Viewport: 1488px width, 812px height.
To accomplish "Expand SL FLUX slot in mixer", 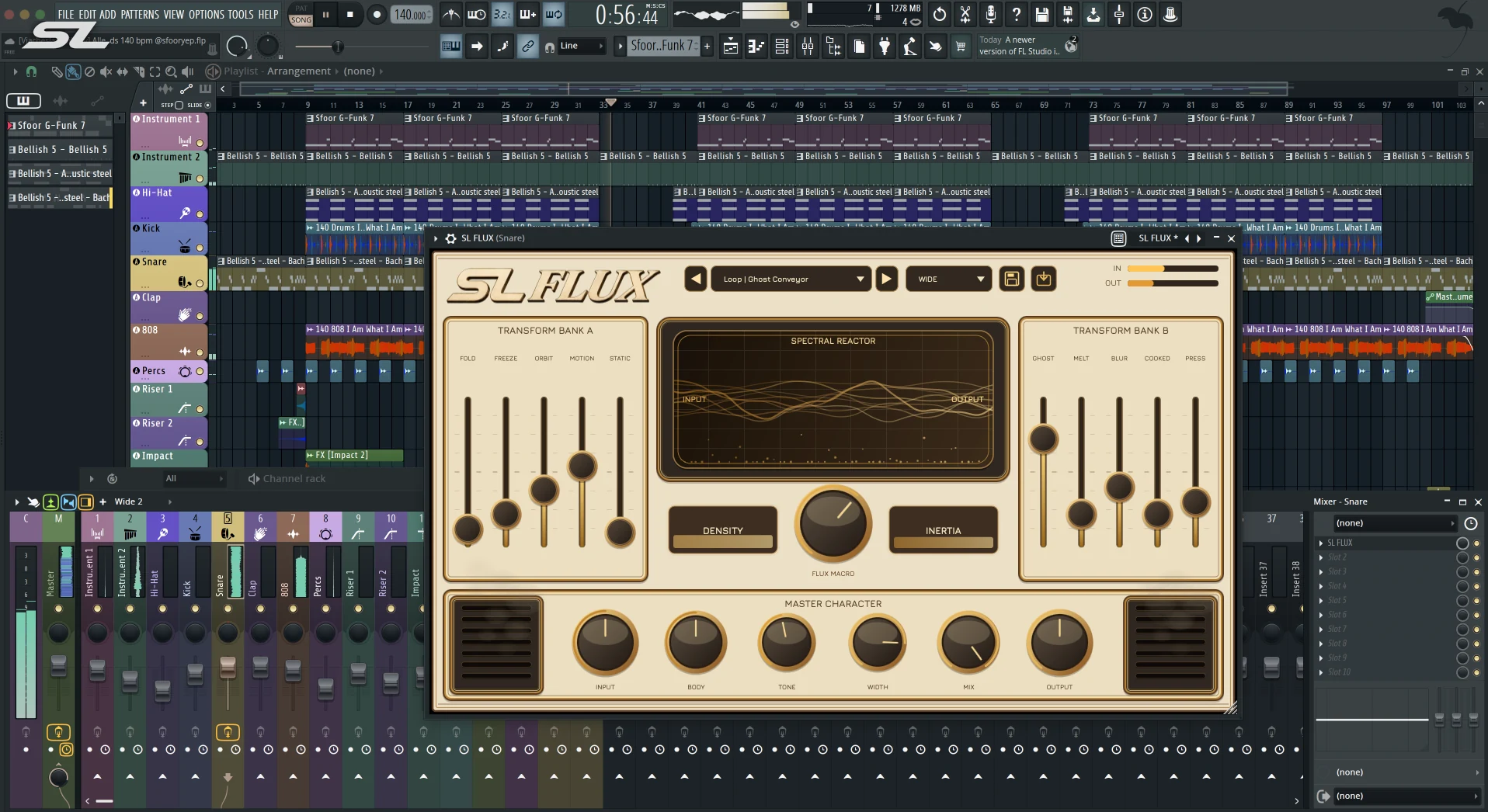I will pyautogui.click(x=1321, y=543).
